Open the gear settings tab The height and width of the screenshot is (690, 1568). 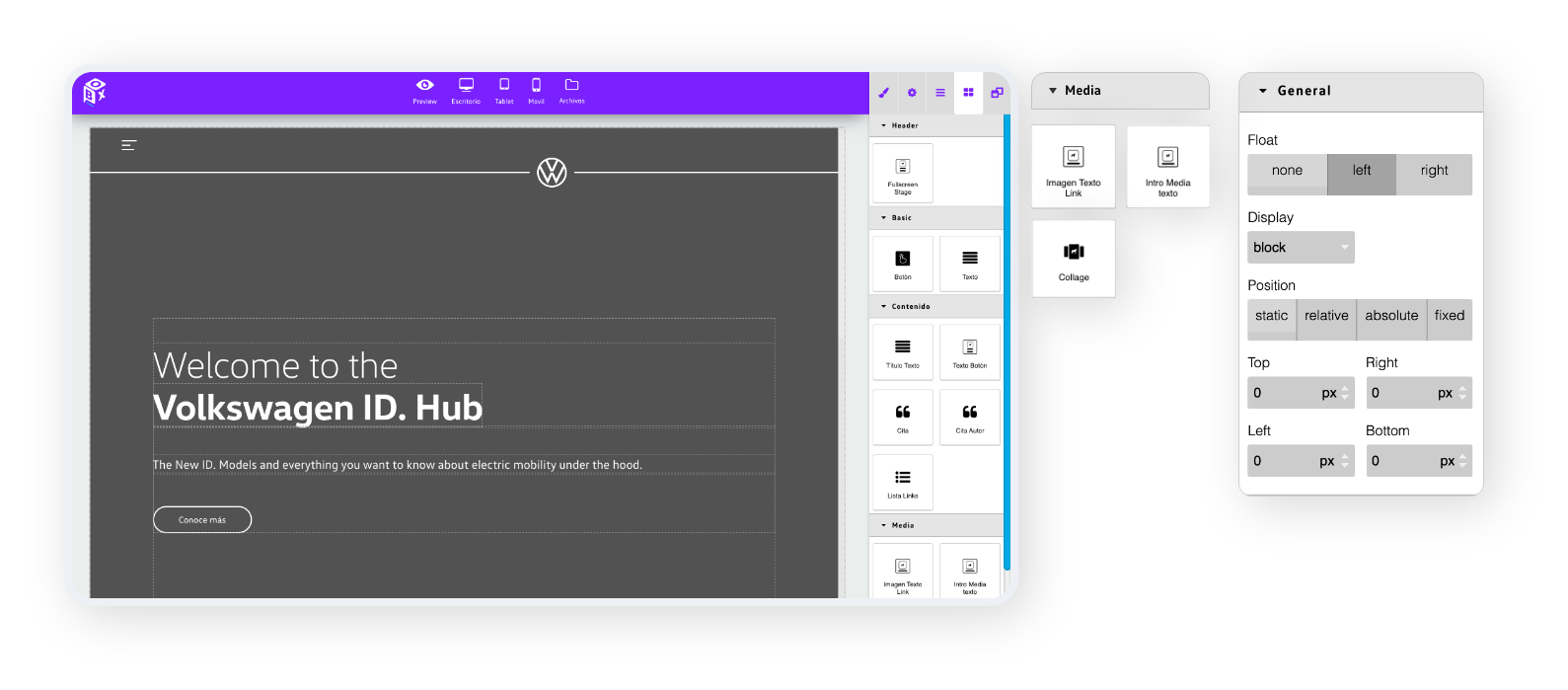(x=912, y=93)
